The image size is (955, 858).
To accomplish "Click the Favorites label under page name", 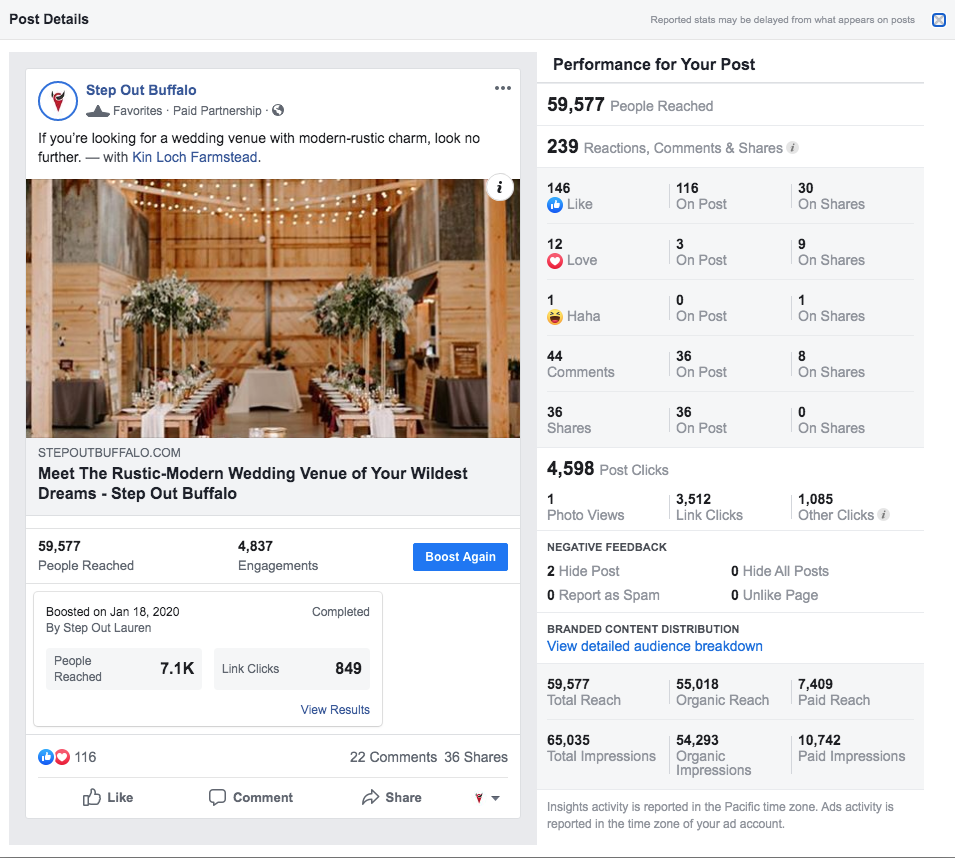I will [138, 111].
